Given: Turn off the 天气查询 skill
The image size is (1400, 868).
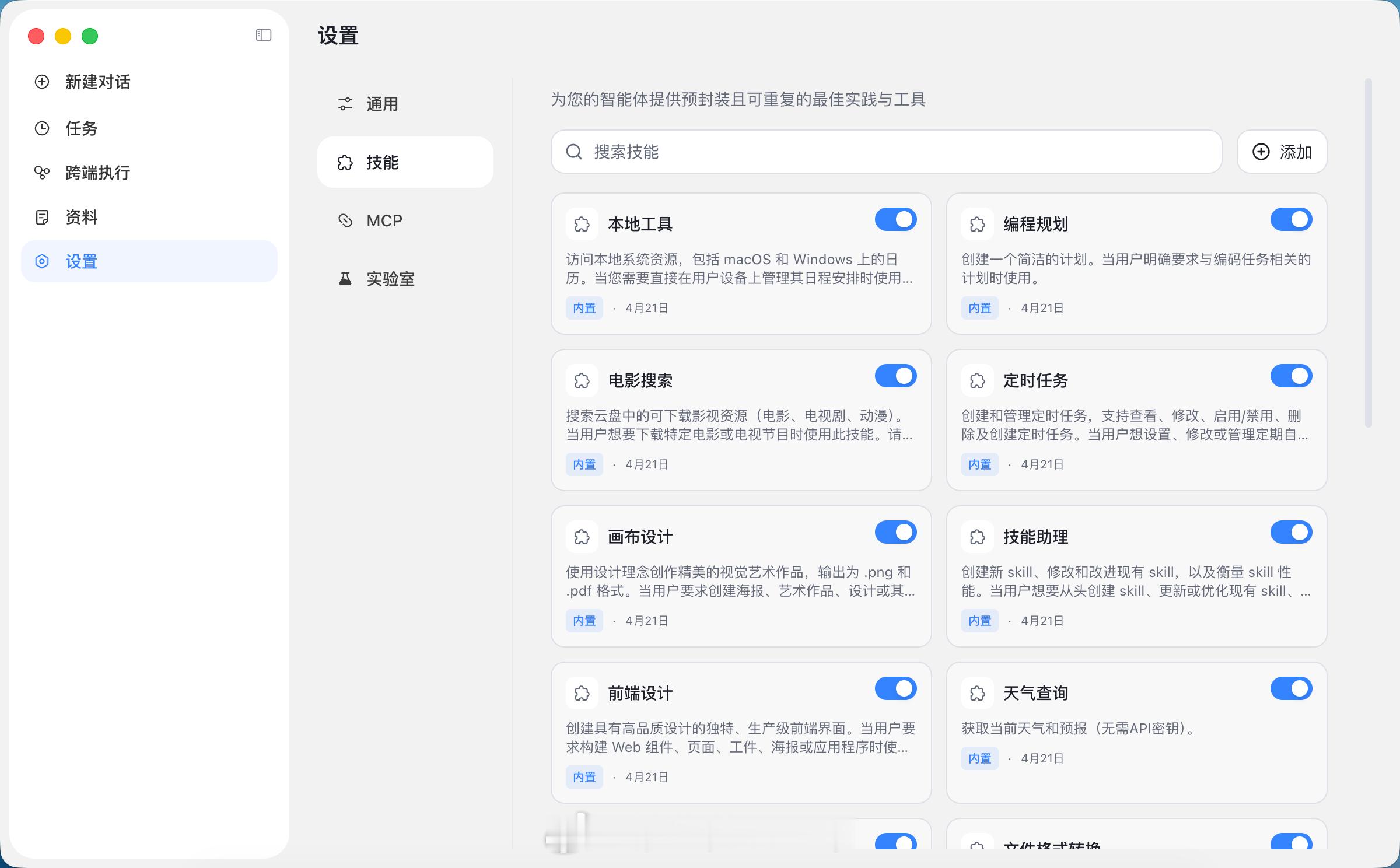Looking at the screenshot, I should pyautogui.click(x=1291, y=688).
